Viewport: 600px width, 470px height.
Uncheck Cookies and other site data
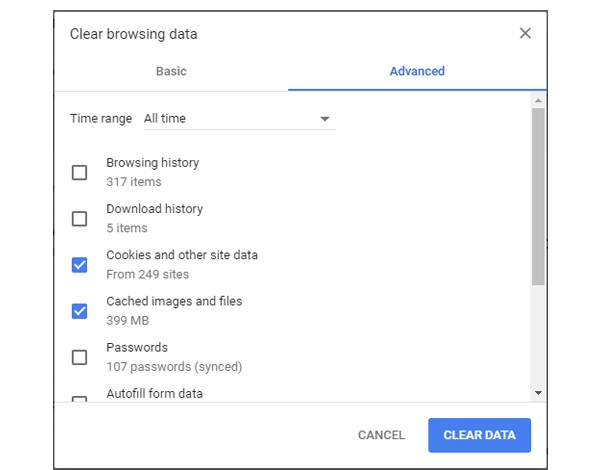point(80,265)
